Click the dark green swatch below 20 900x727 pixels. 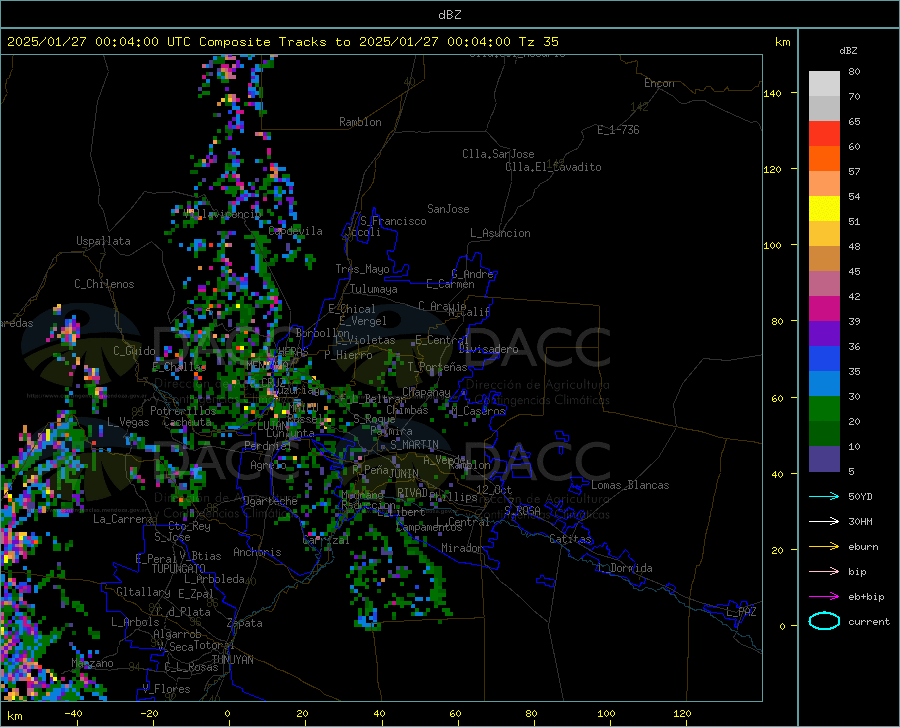point(824,434)
